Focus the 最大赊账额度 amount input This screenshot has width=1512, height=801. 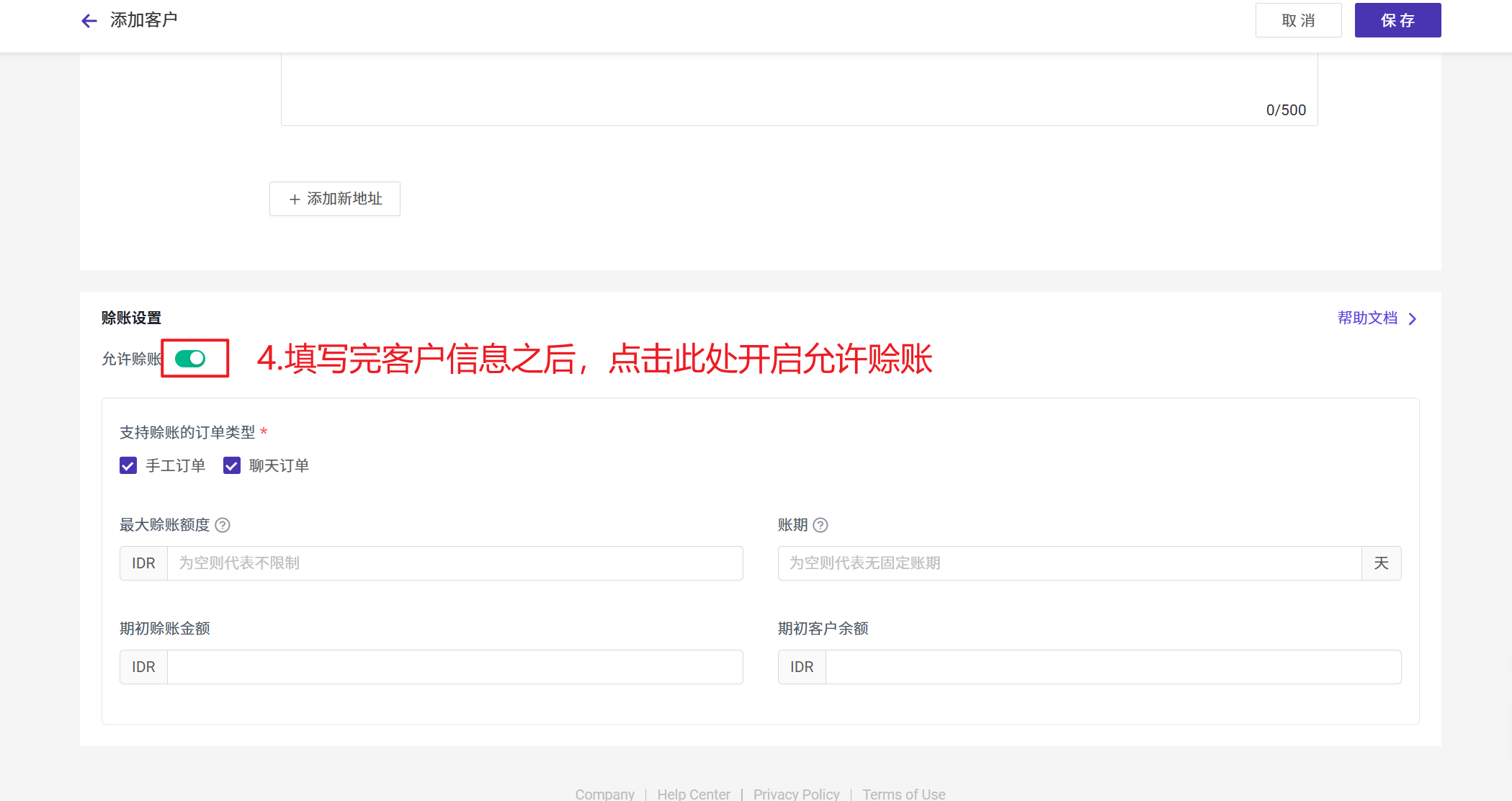click(x=454, y=563)
